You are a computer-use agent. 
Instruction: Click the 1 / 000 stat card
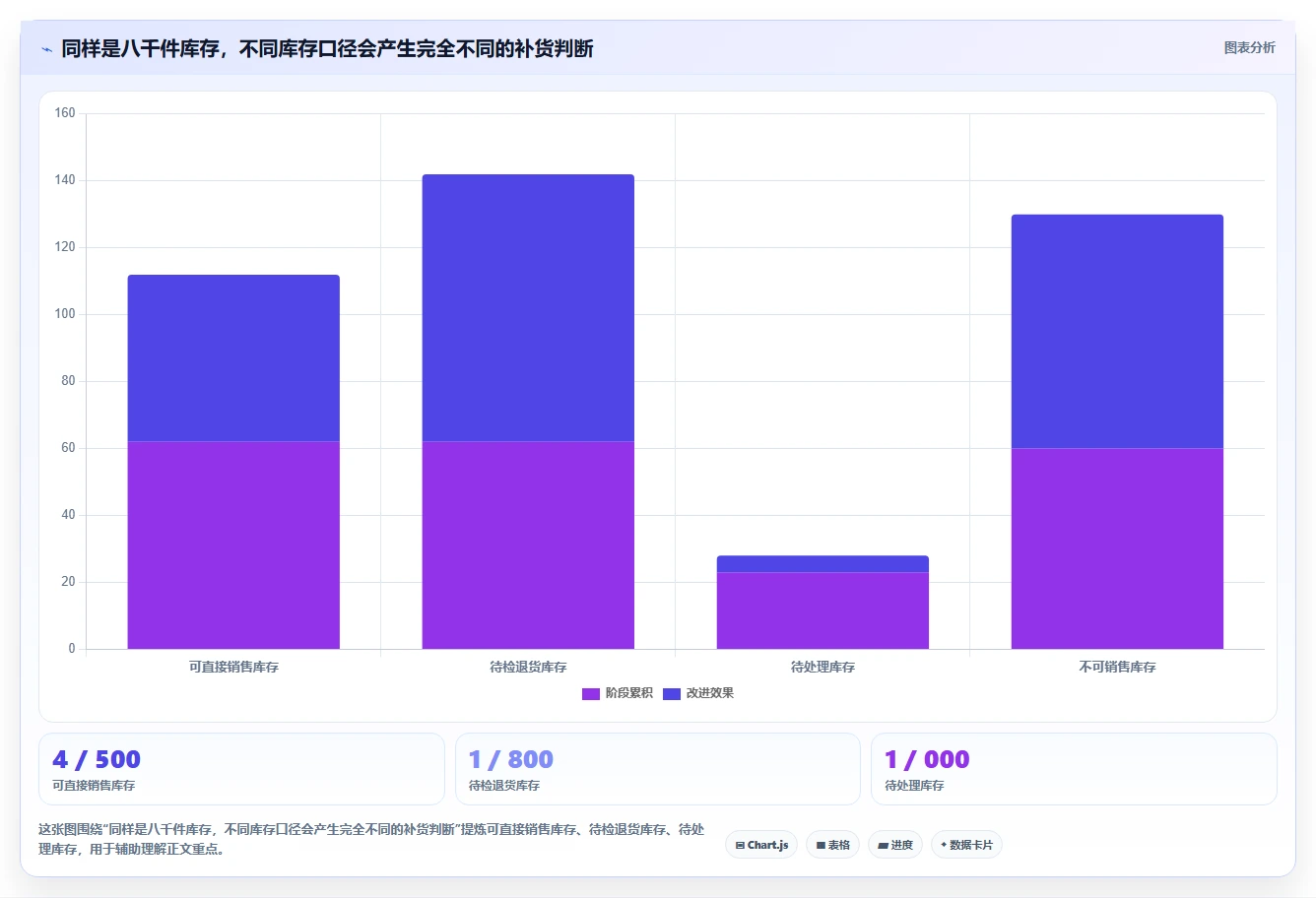point(1074,769)
